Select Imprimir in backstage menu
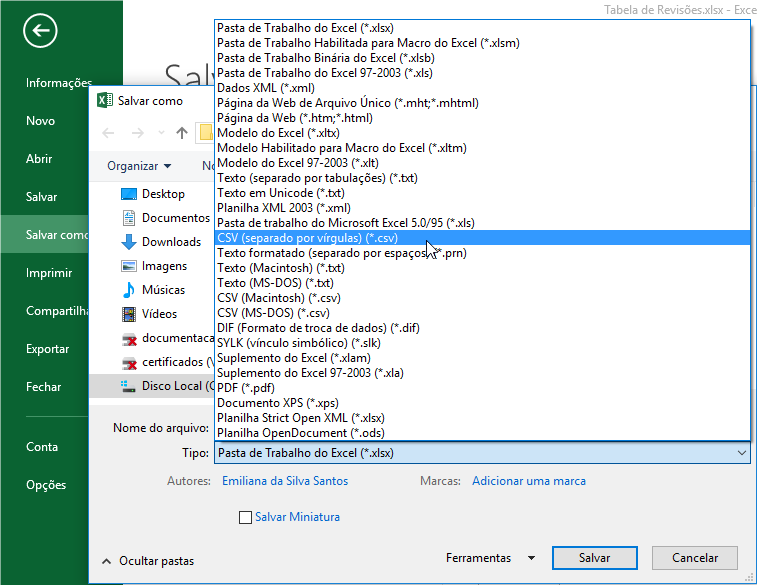The height and width of the screenshot is (585, 757). click(49, 273)
